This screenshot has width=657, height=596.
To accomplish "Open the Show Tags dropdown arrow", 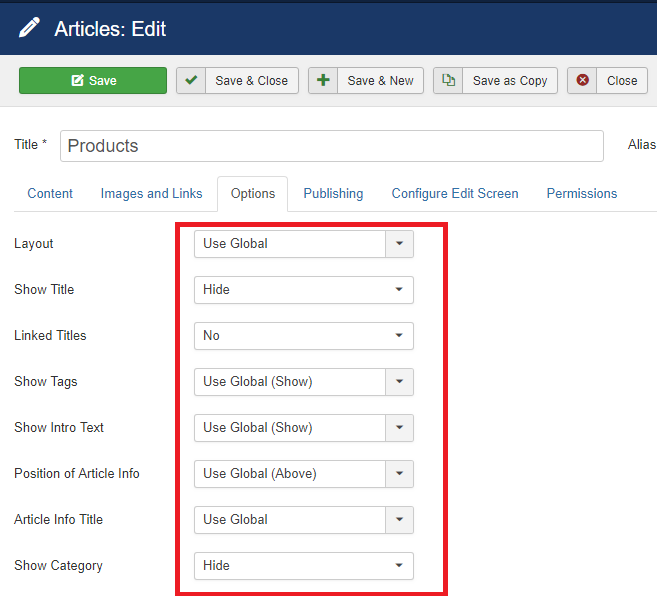I will (x=399, y=382).
